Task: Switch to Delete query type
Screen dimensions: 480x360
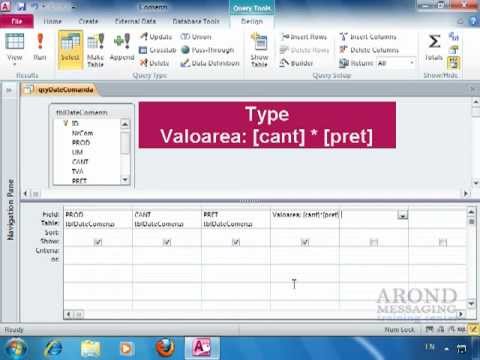Action: point(155,63)
